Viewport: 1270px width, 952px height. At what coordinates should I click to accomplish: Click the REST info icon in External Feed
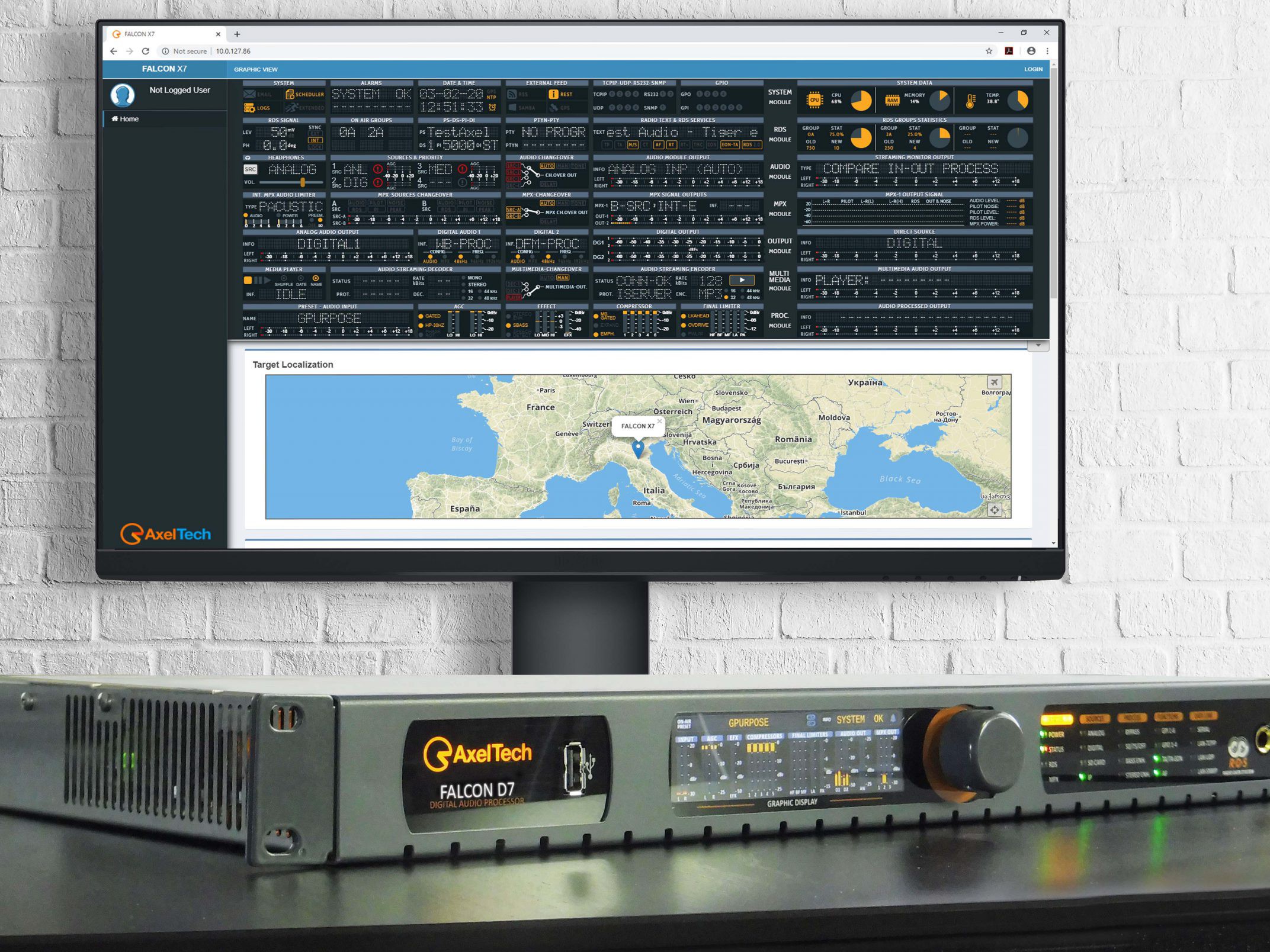pyautogui.click(x=553, y=94)
